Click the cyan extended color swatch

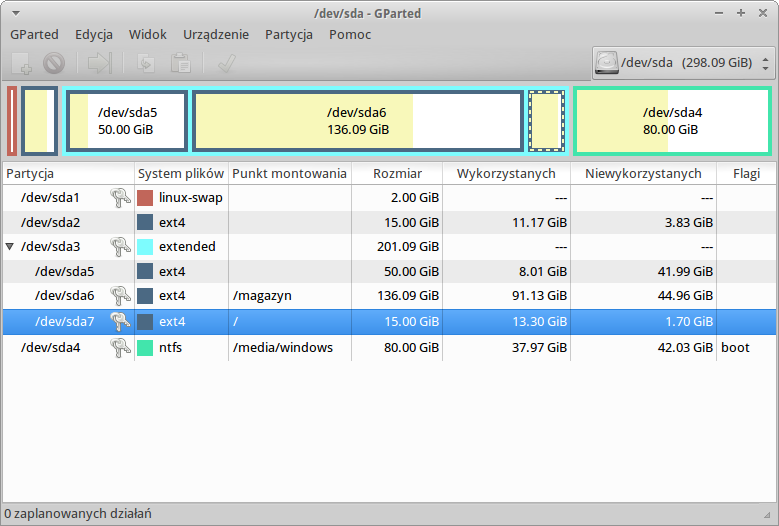click(x=145, y=246)
